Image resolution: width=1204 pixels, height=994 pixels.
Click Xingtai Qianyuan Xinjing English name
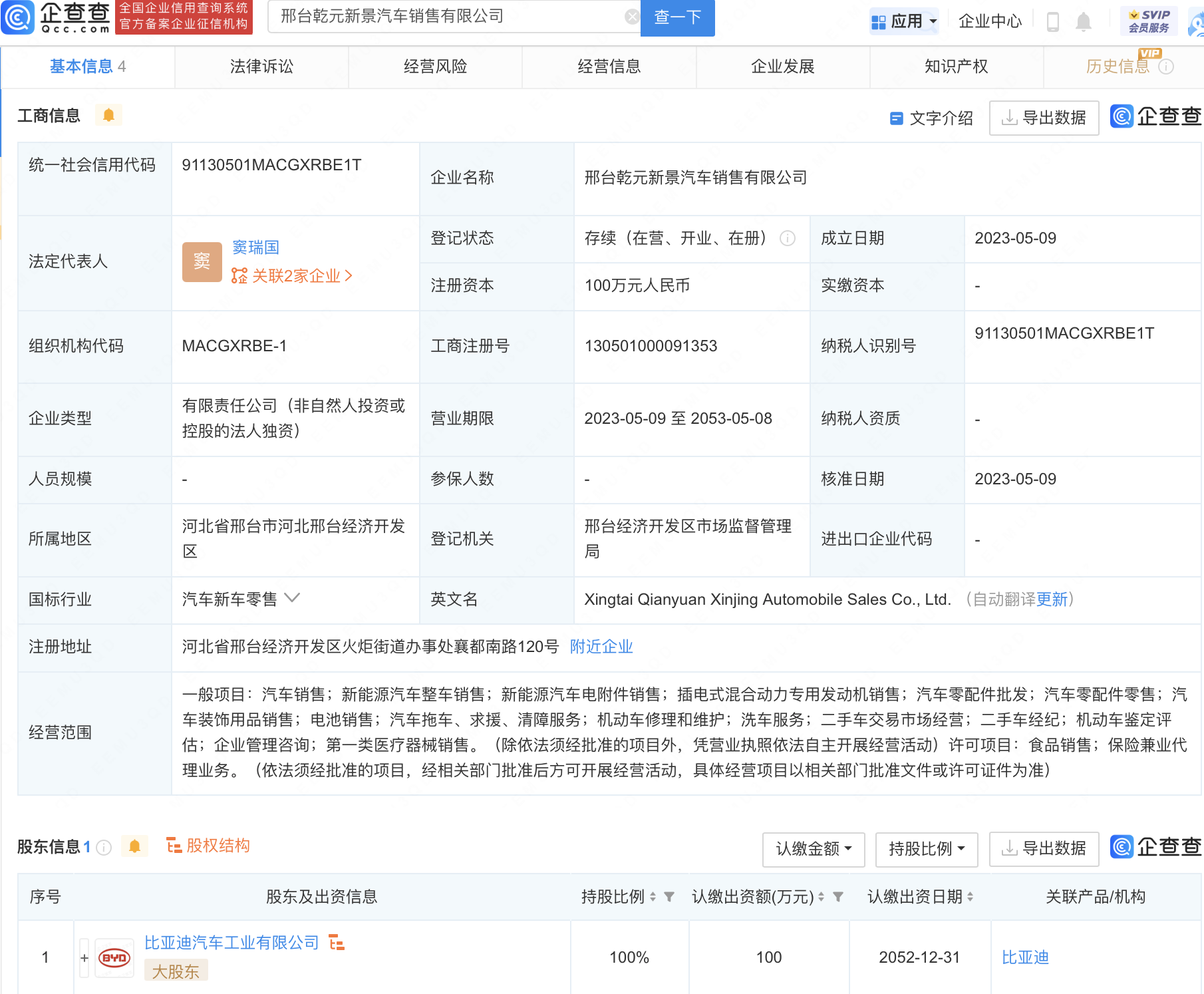(x=767, y=599)
